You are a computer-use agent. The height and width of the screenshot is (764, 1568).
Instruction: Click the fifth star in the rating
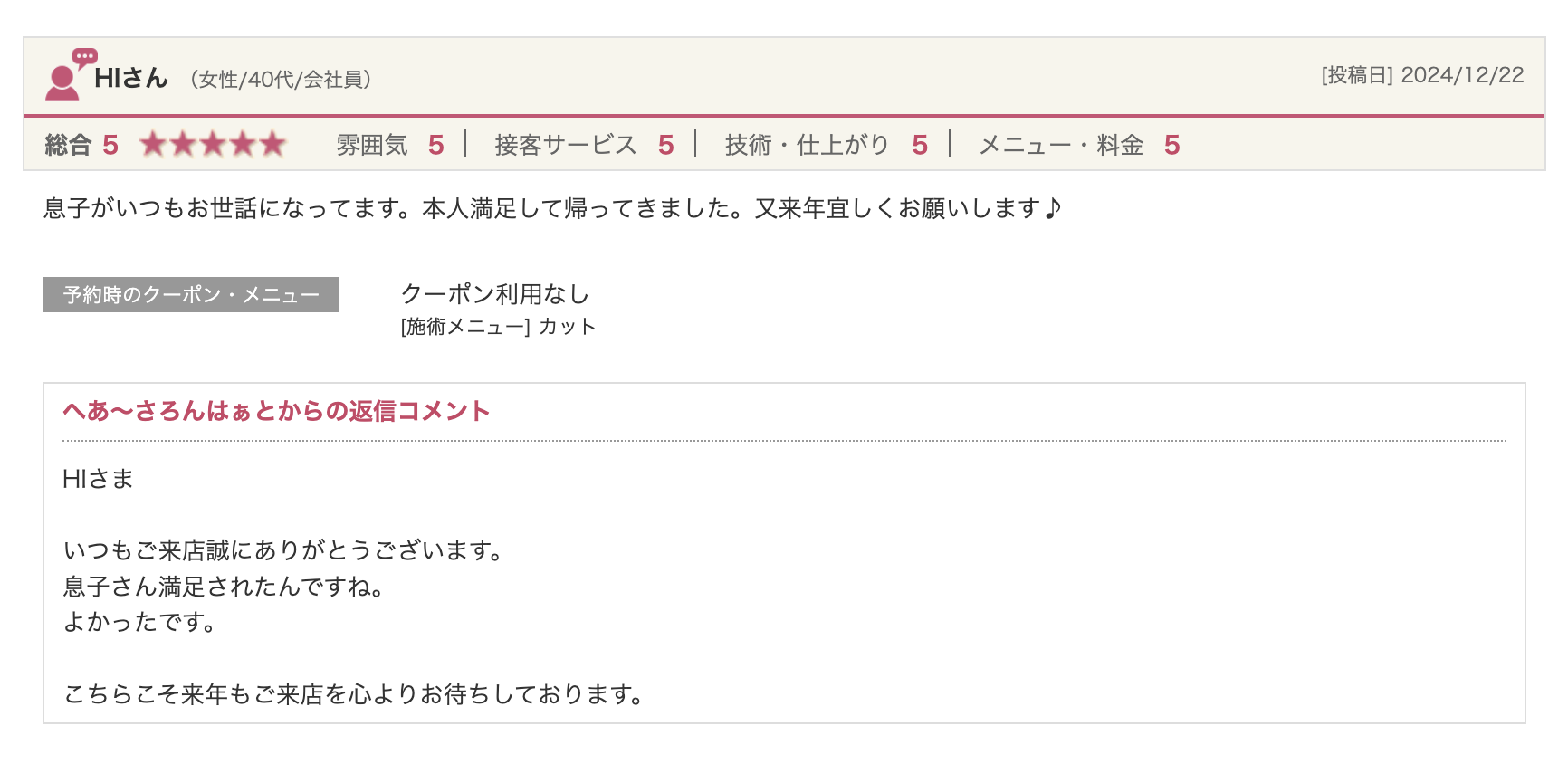coord(272,144)
